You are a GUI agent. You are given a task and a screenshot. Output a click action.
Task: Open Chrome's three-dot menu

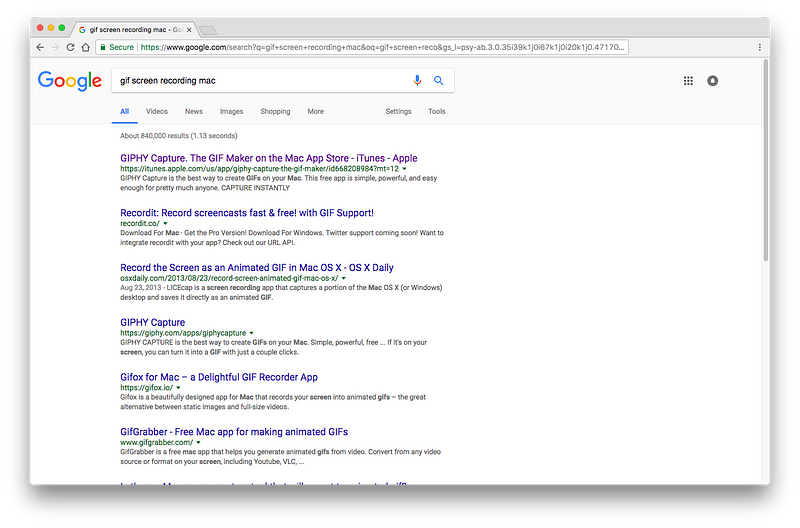760,47
